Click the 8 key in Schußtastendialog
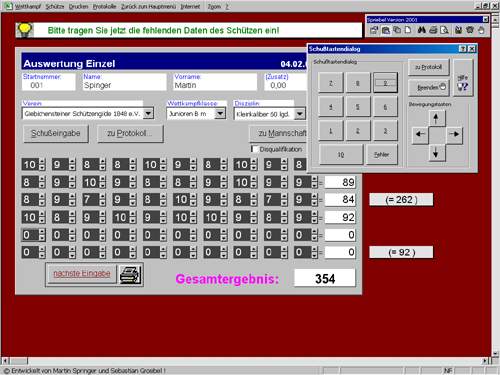 click(358, 83)
